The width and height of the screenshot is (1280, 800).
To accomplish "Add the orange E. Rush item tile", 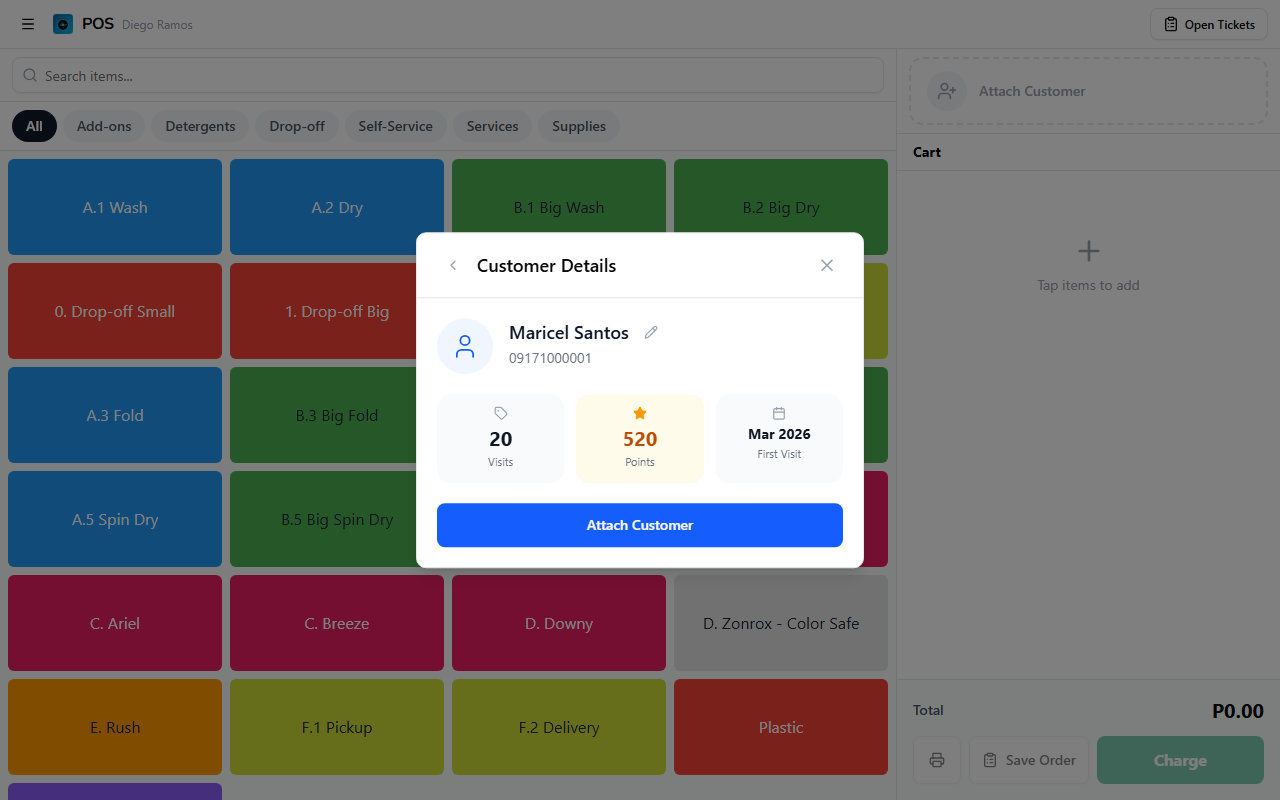I will (x=115, y=727).
